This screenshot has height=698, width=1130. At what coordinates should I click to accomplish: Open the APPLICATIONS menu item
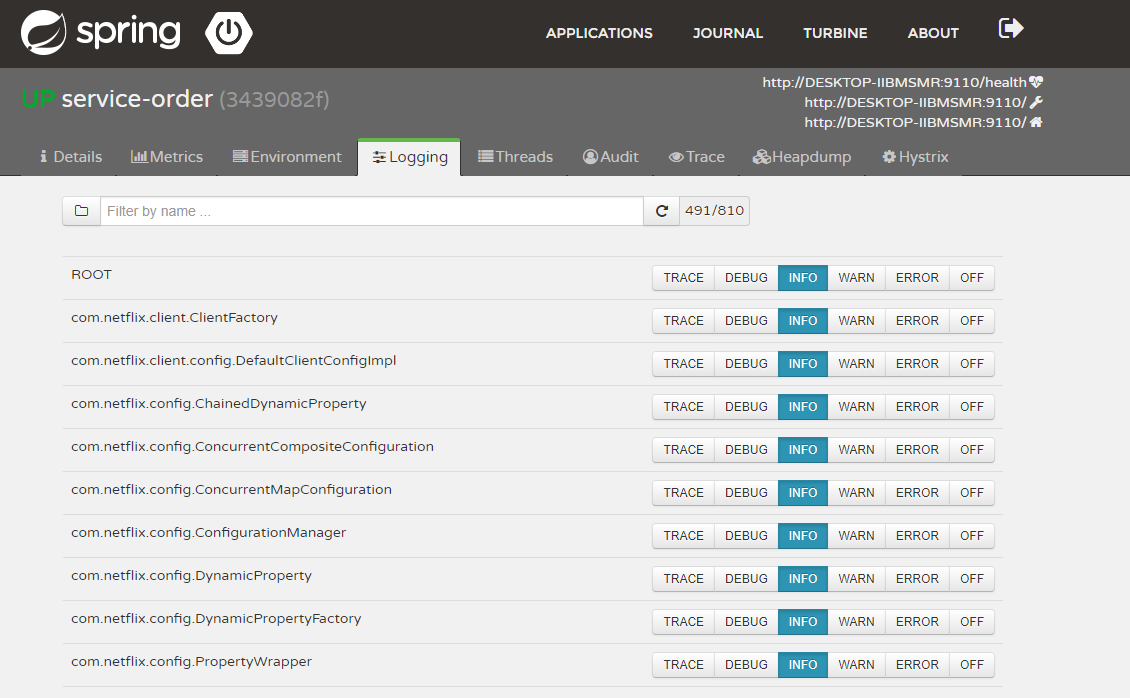[x=599, y=33]
